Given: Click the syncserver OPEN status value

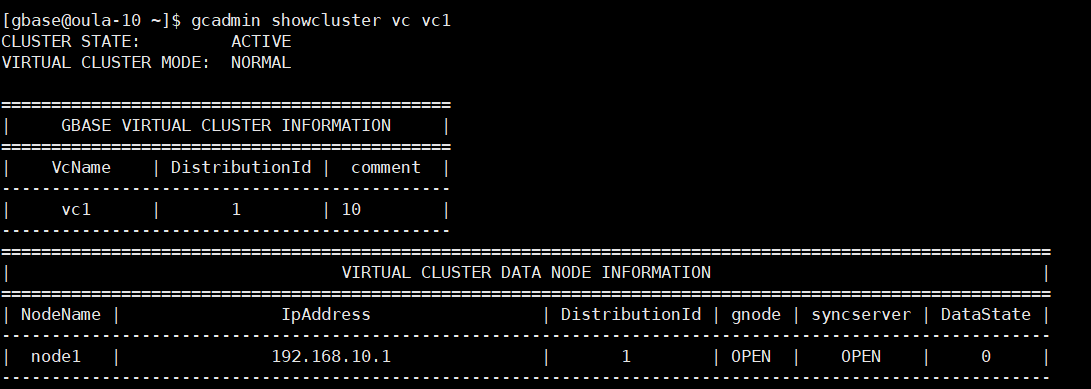Looking at the screenshot, I should (x=861, y=357).
